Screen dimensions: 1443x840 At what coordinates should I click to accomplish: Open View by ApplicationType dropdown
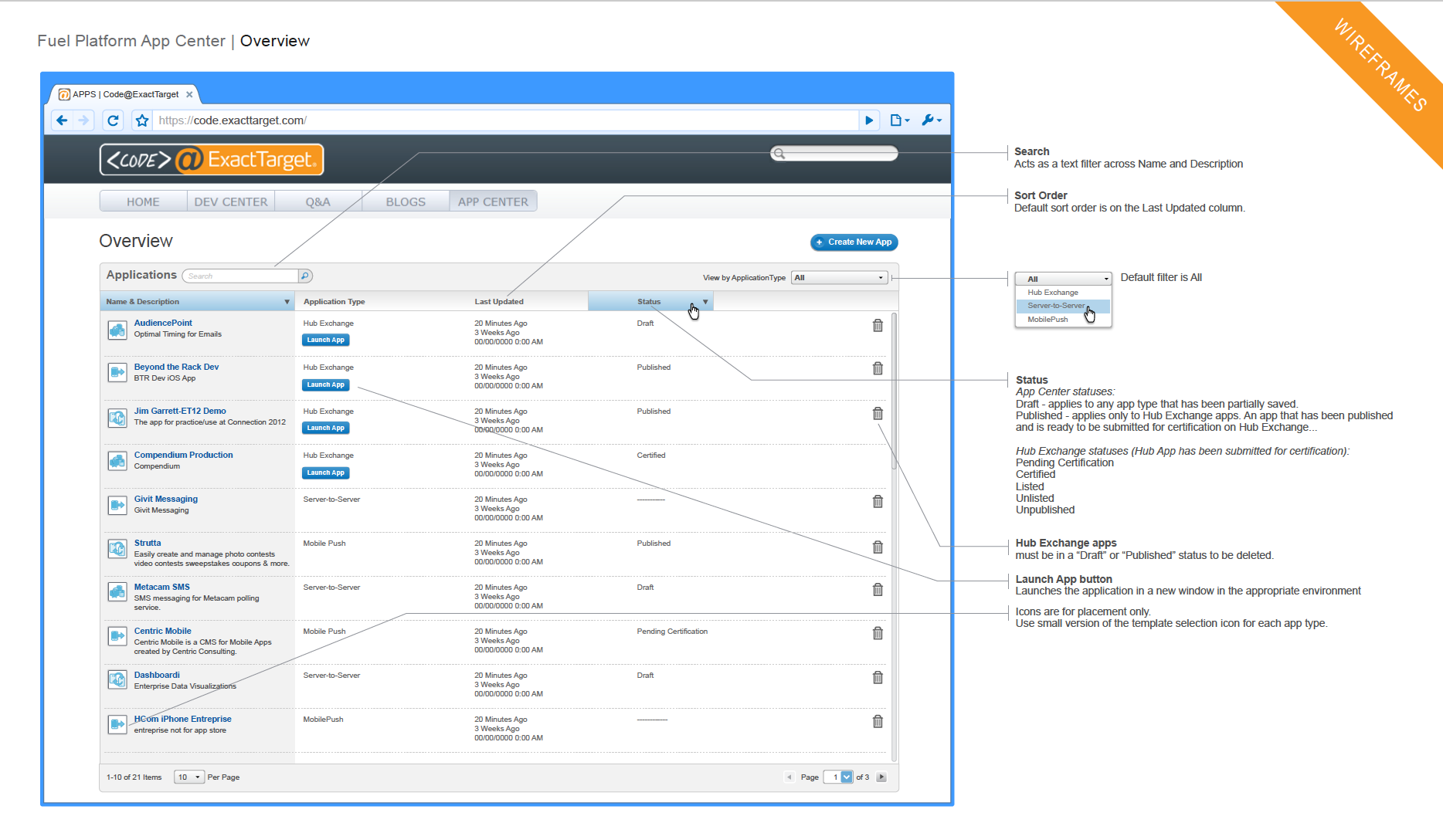pos(839,278)
